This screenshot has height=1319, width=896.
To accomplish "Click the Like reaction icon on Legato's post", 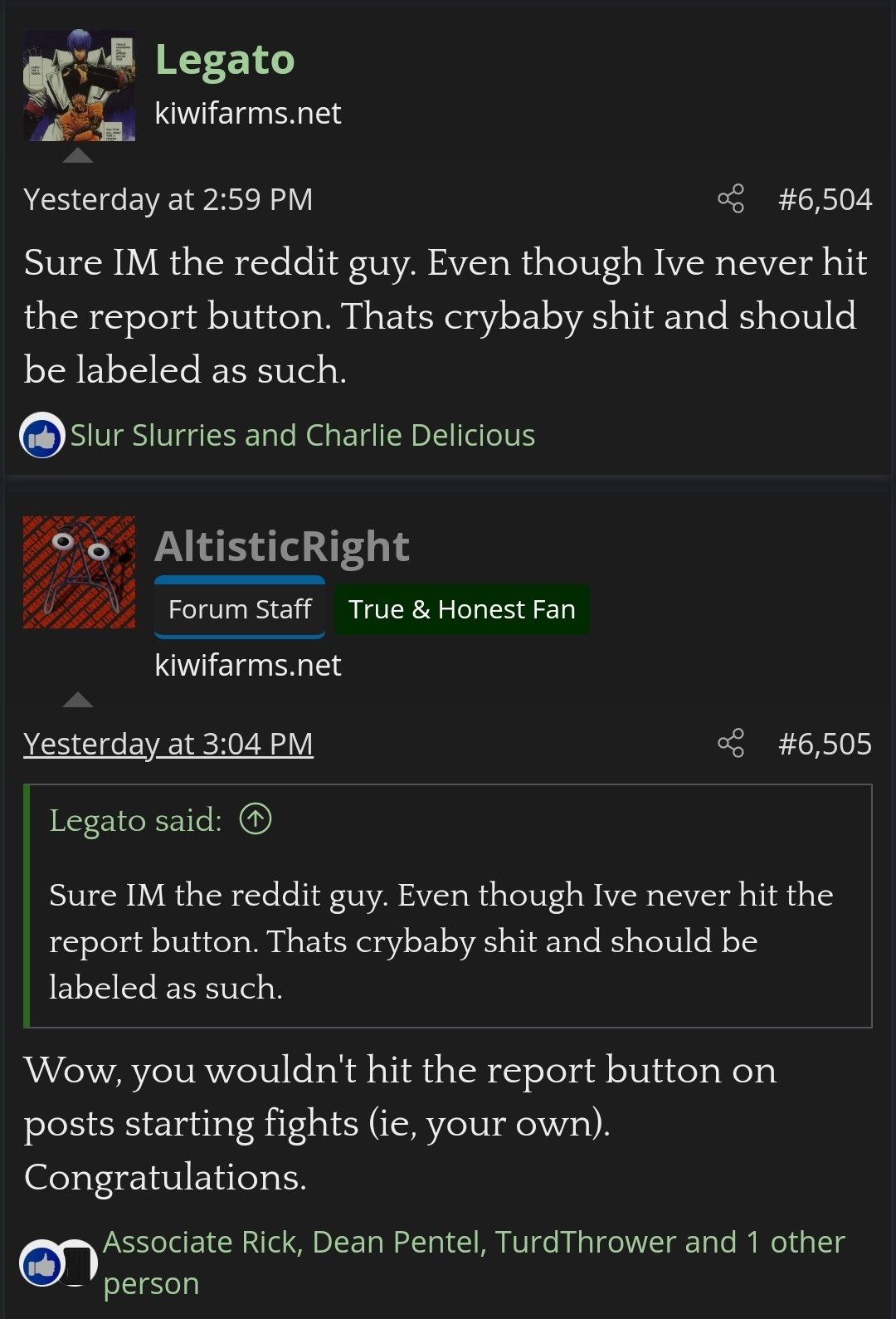I will 42,435.
